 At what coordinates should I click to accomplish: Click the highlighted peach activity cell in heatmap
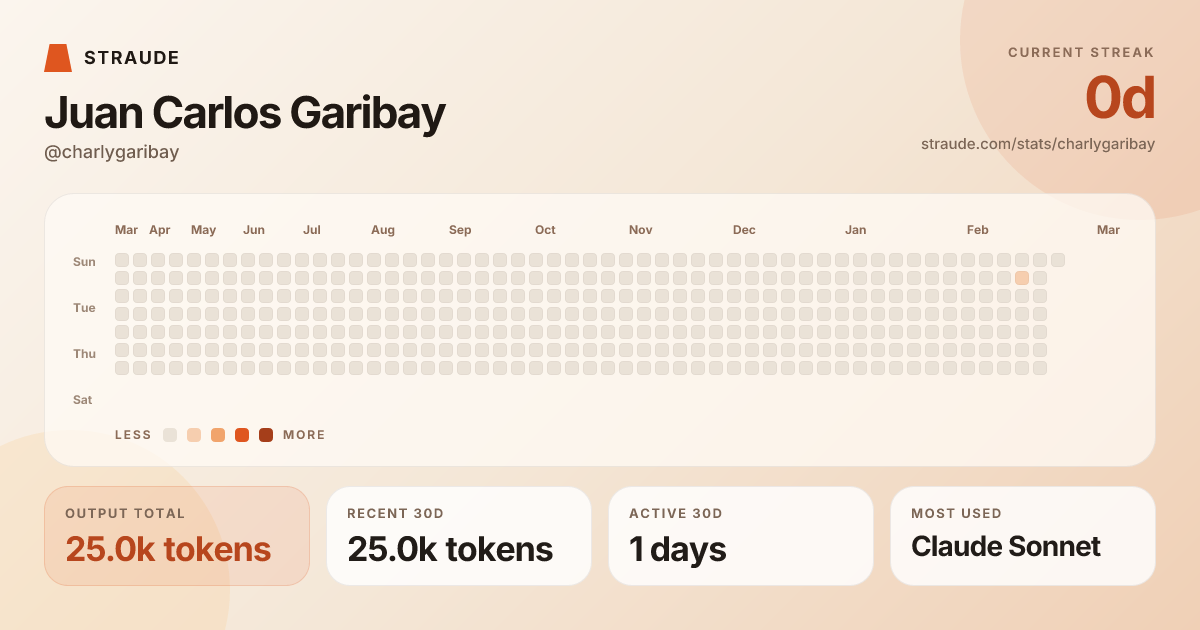point(1022,278)
